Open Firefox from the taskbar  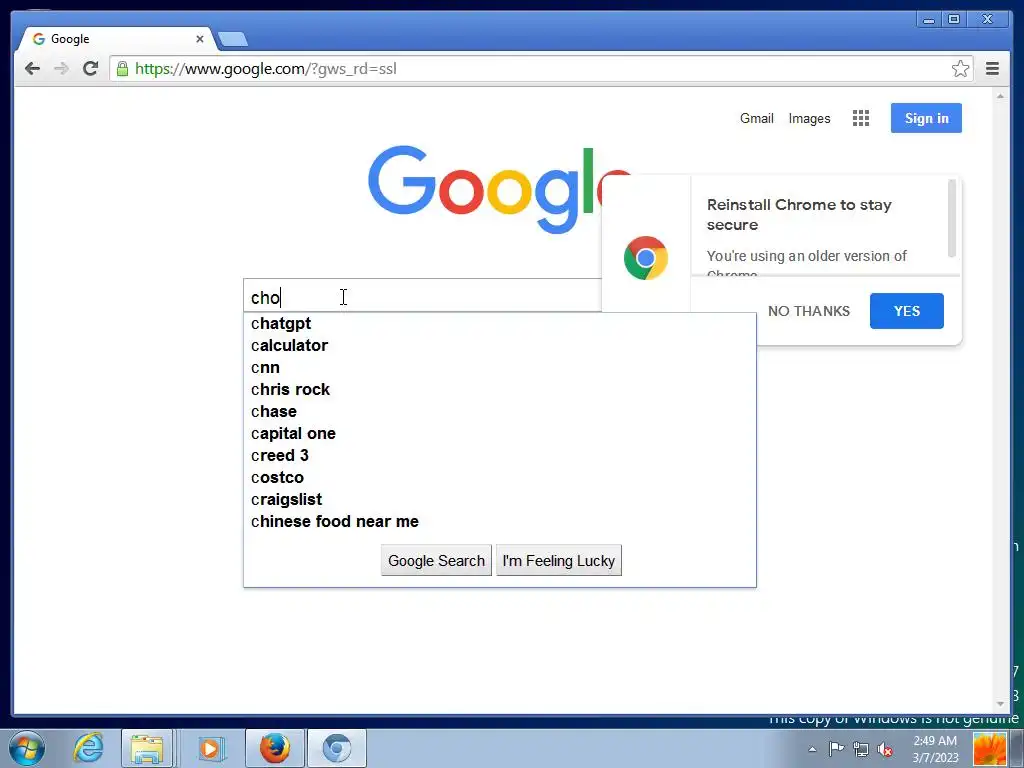click(274, 748)
